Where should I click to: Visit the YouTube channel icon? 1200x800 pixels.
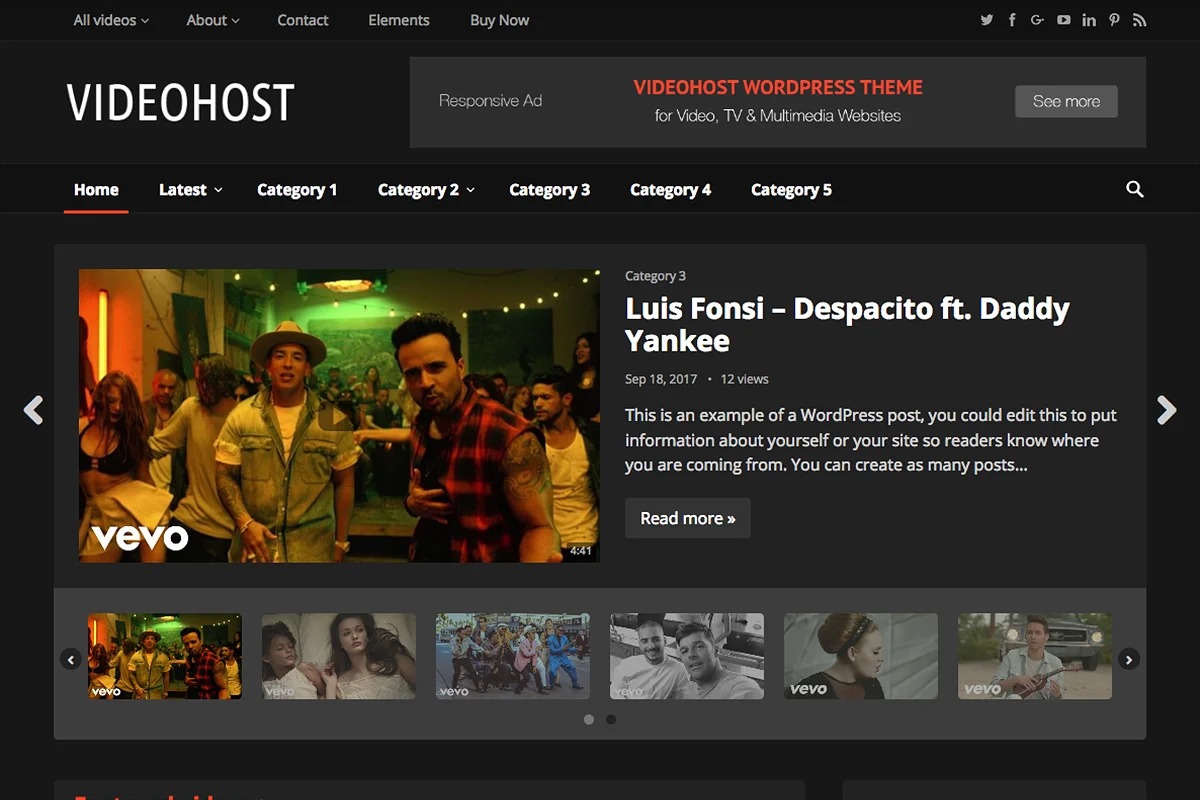pyautogui.click(x=1063, y=20)
